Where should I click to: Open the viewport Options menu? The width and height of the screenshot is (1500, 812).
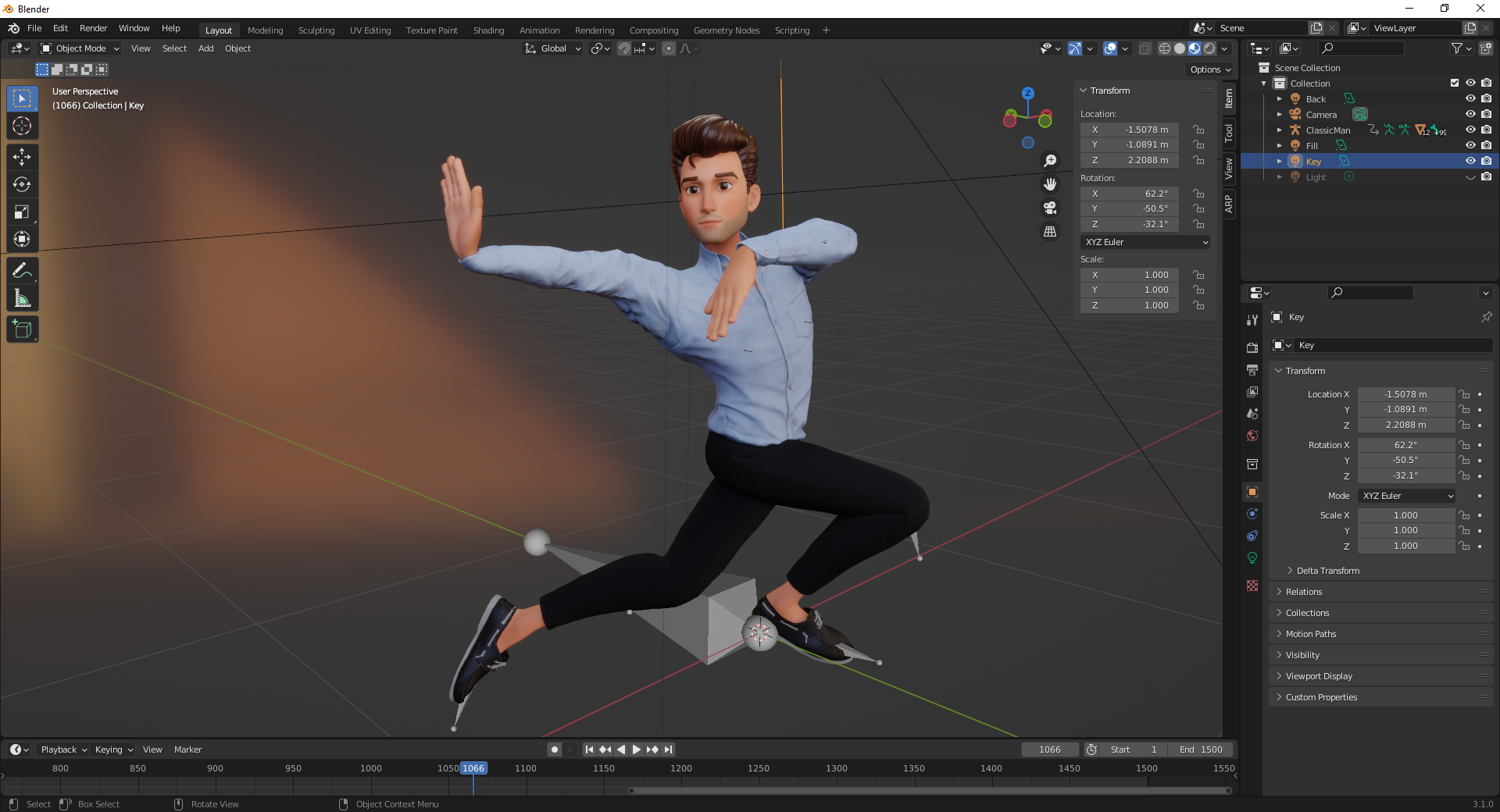tap(1208, 69)
